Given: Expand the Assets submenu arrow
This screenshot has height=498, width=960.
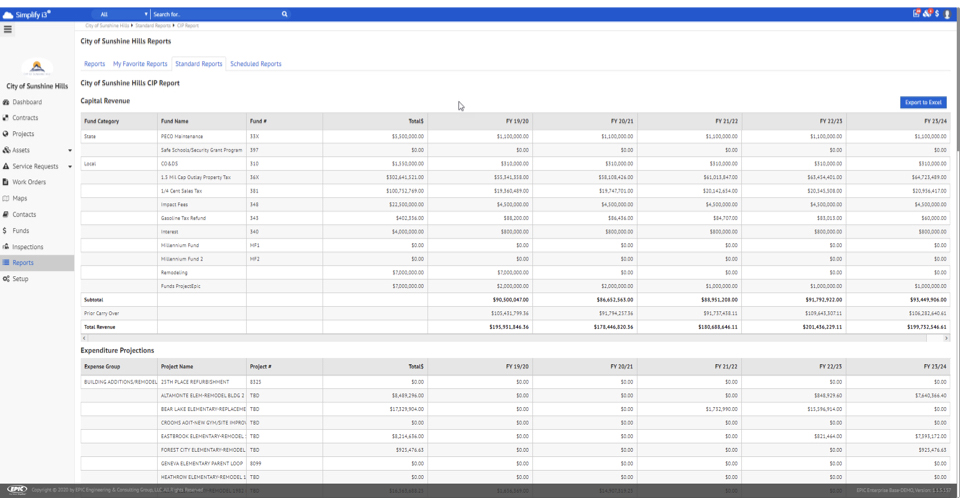Looking at the screenshot, I should click(69, 150).
